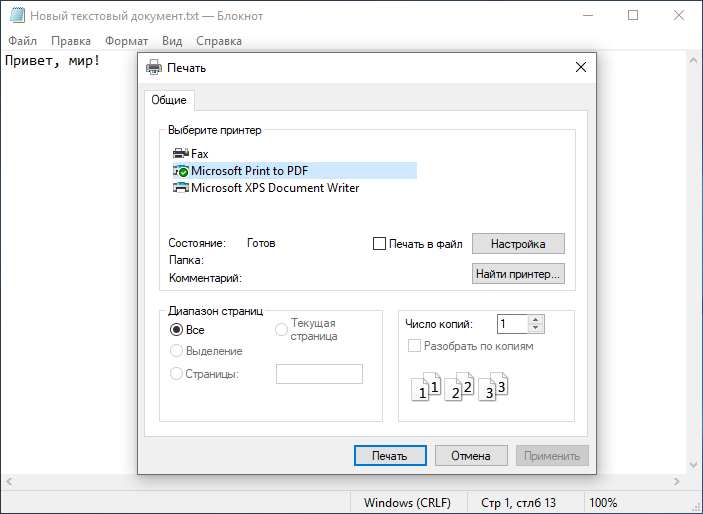Open printer Настройка button
Screen dimensions: 703x514
(x=518, y=244)
